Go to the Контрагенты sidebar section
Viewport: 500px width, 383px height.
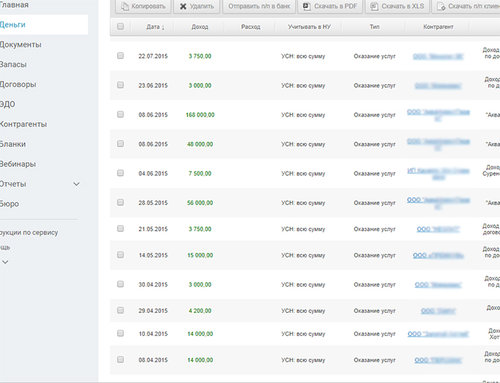click(x=23, y=124)
